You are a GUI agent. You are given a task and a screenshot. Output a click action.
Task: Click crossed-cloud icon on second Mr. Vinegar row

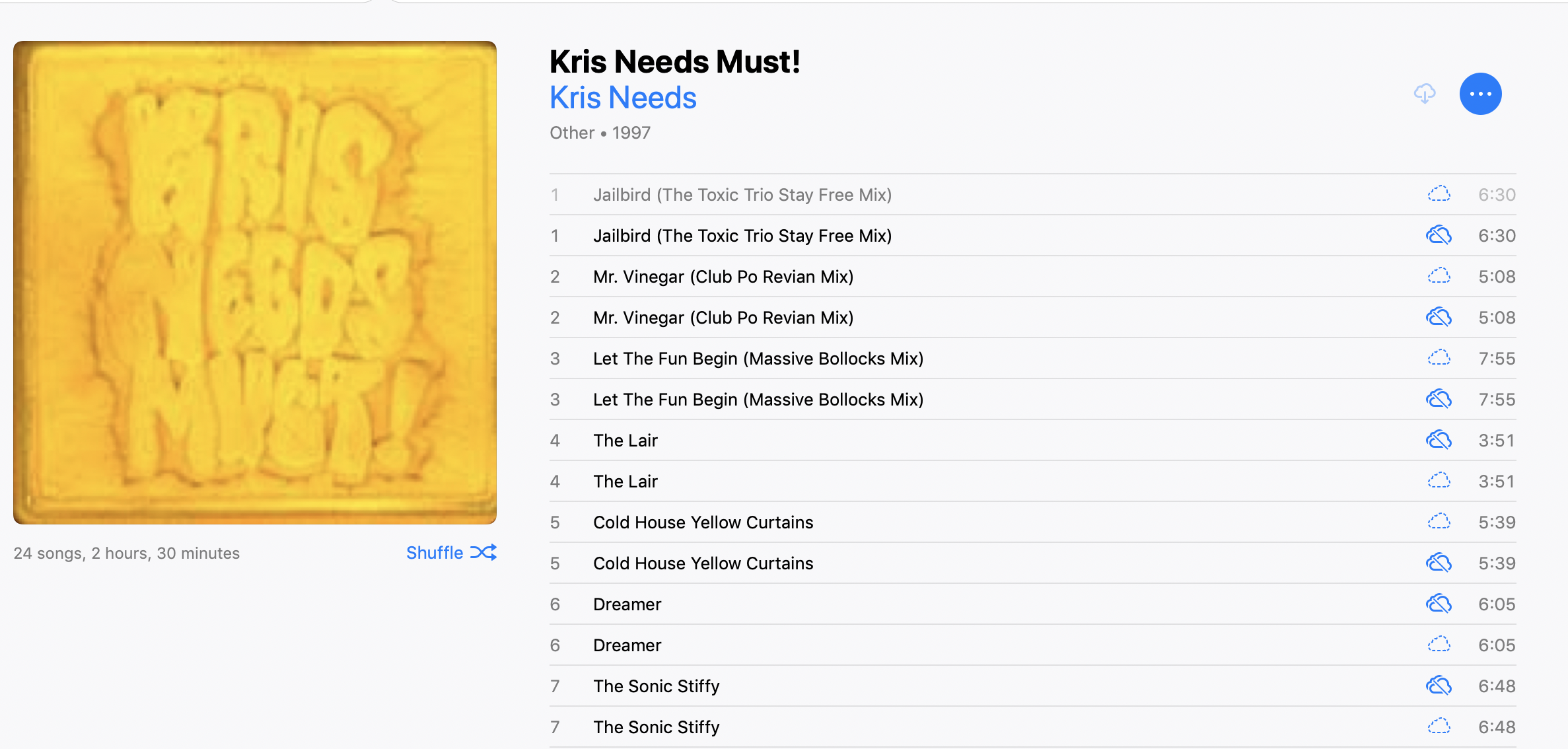point(1439,317)
